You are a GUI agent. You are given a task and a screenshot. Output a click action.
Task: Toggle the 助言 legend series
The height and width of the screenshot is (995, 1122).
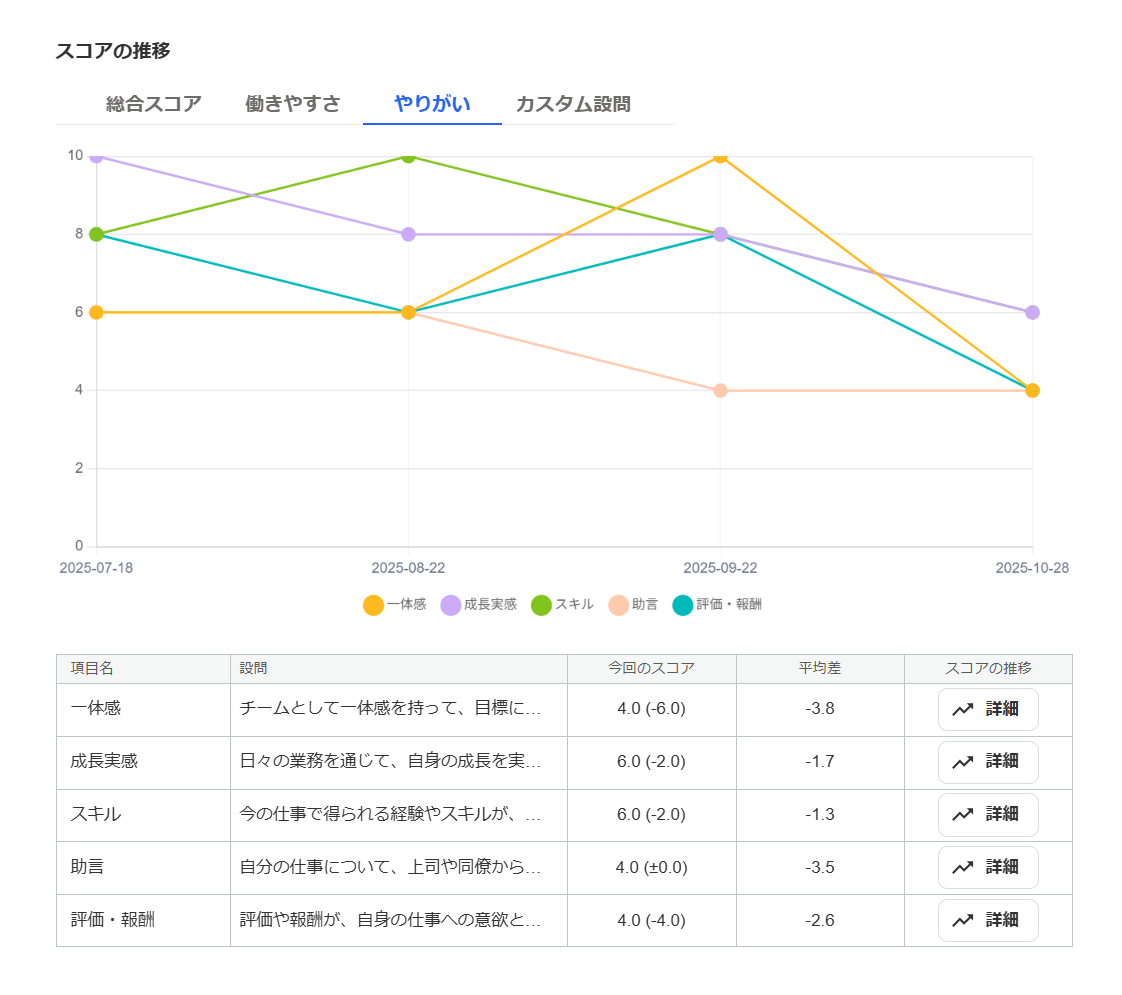633,604
